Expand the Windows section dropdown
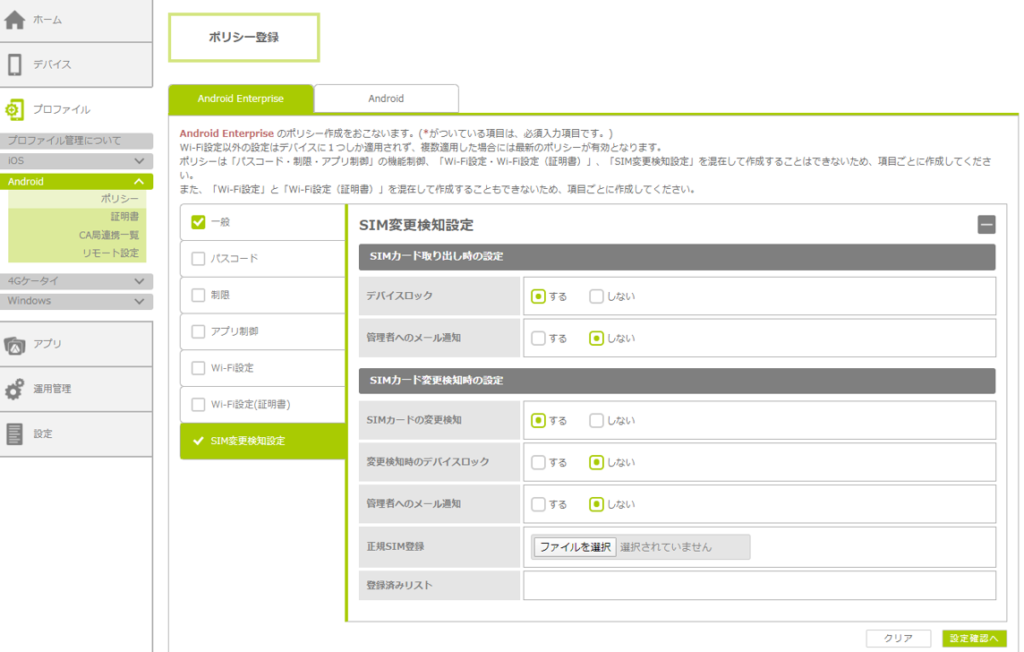Image resolution: width=1024 pixels, height=652 pixels. click(139, 301)
